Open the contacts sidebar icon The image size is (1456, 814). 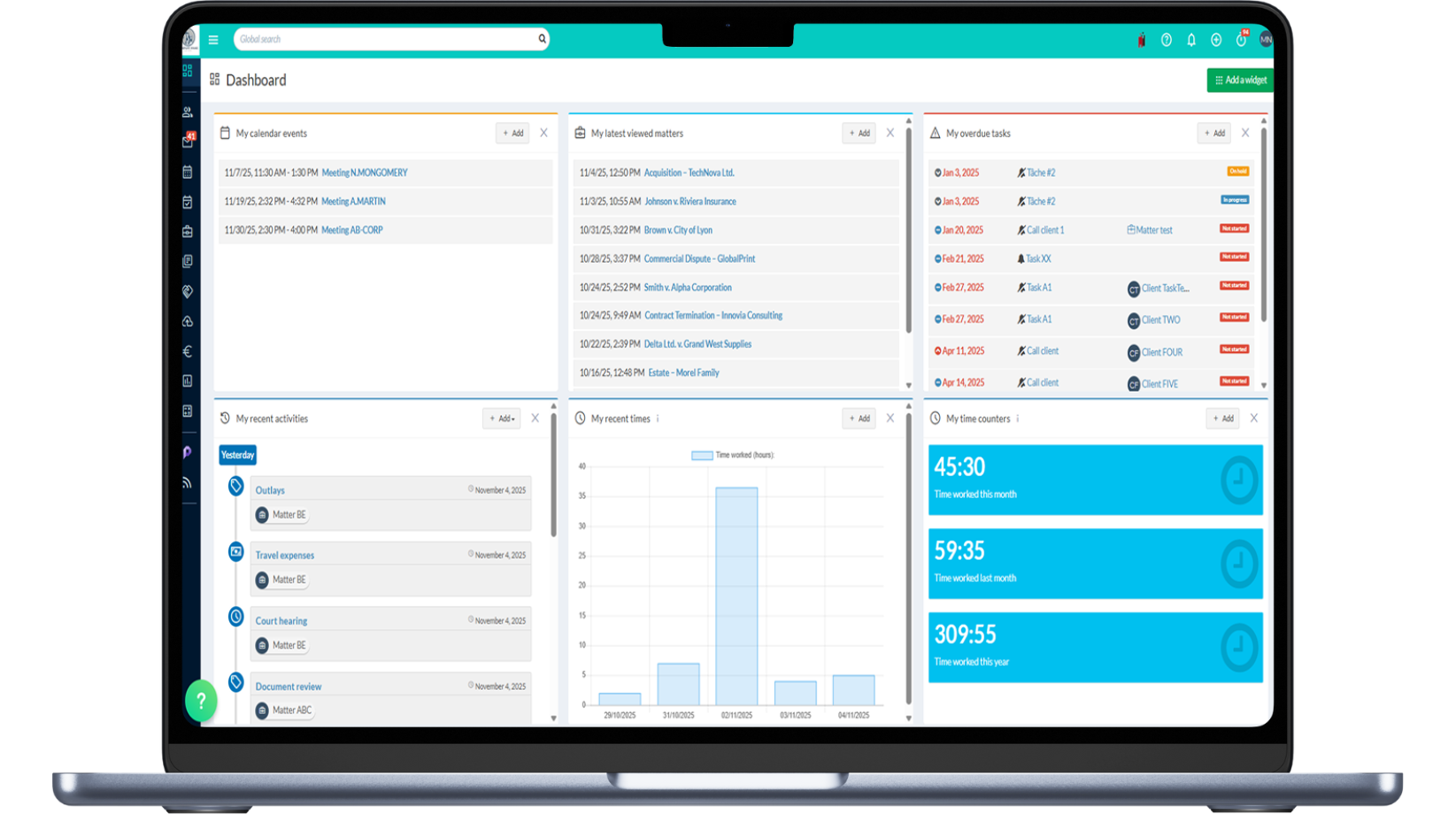[x=188, y=112]
